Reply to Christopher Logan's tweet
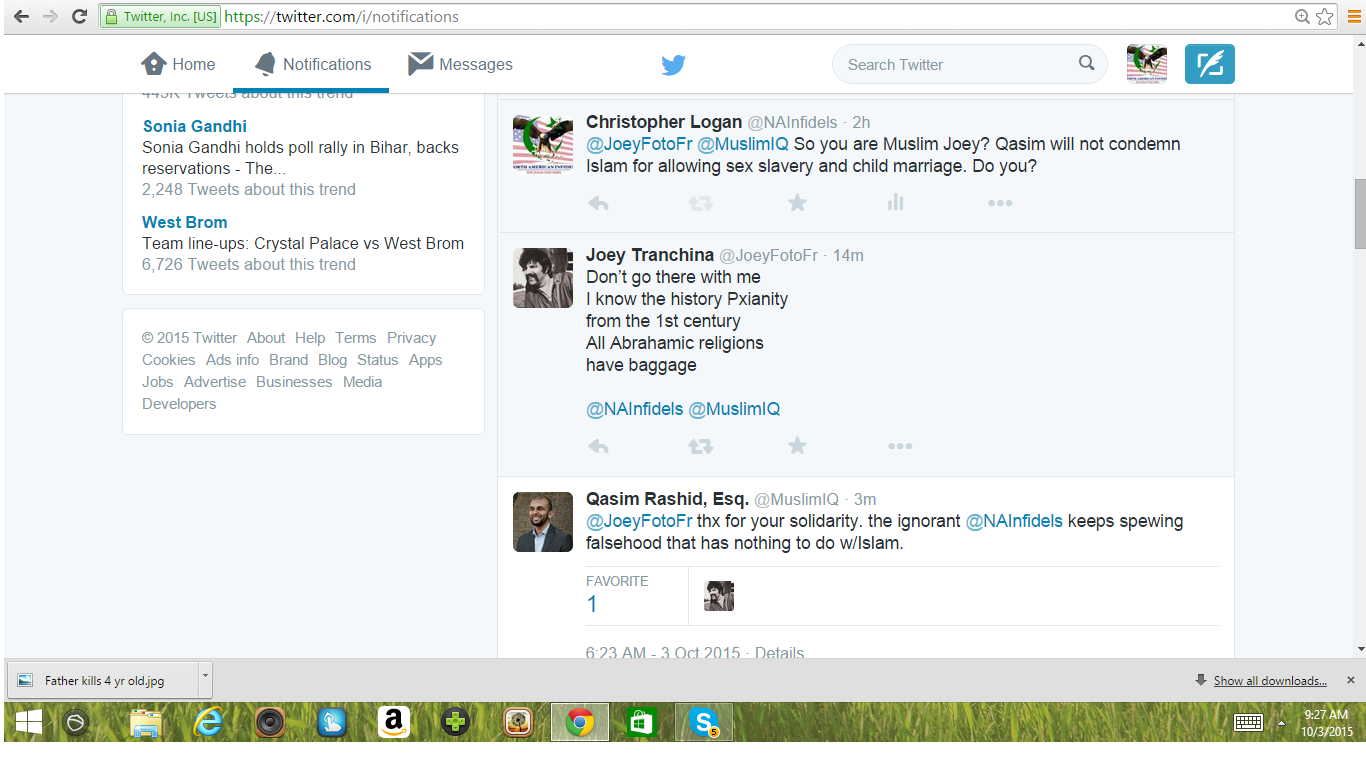The image size is (1366, 768). tap(598, 203)
